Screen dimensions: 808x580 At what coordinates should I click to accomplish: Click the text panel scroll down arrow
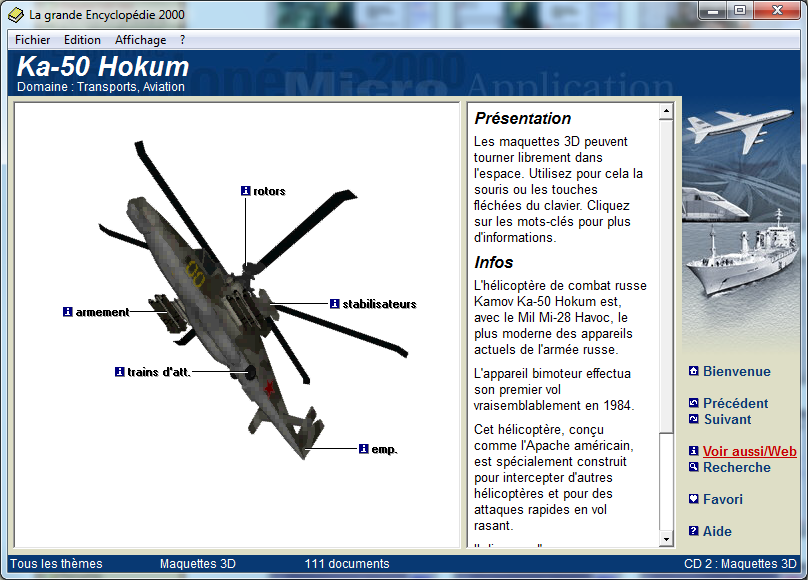666,539
